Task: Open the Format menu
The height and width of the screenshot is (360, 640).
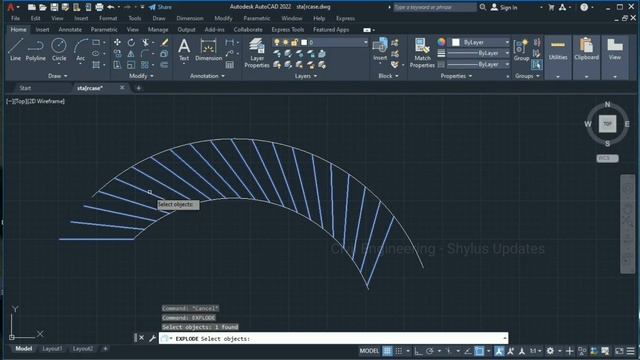Action: [x=108, y=18]
